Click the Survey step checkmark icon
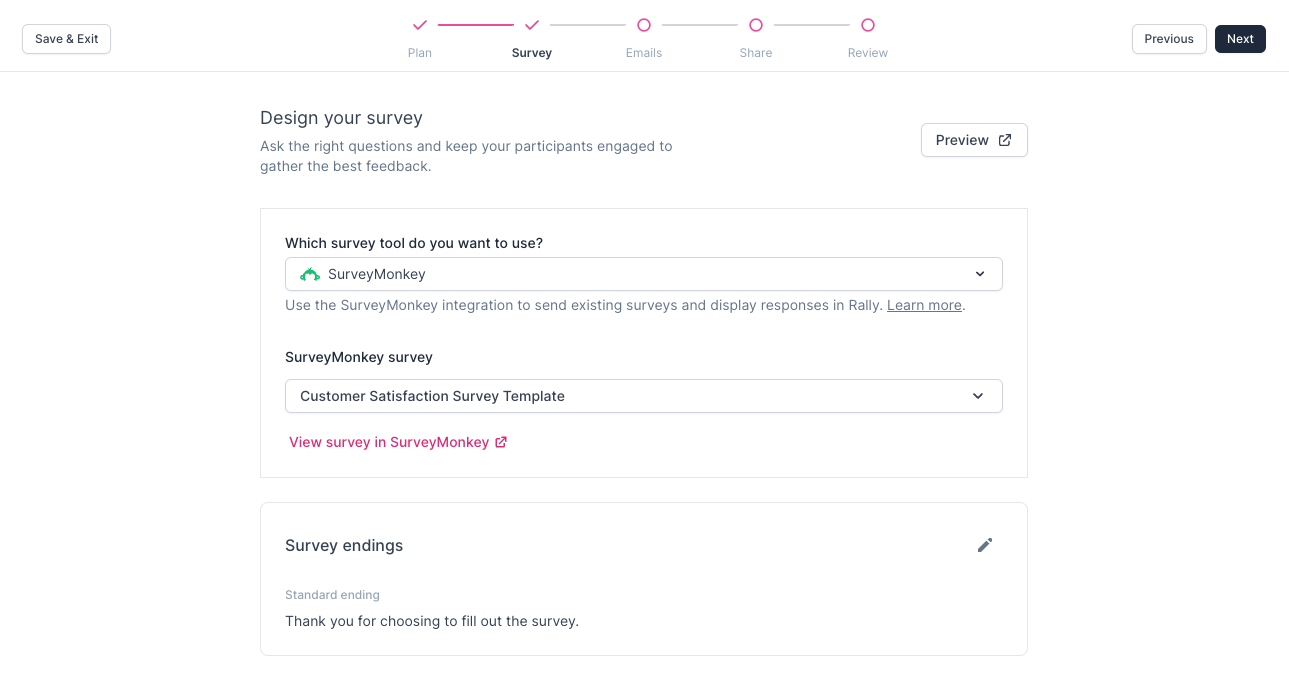The height and width of the screenshot is (673, 1289). [532, 25]
